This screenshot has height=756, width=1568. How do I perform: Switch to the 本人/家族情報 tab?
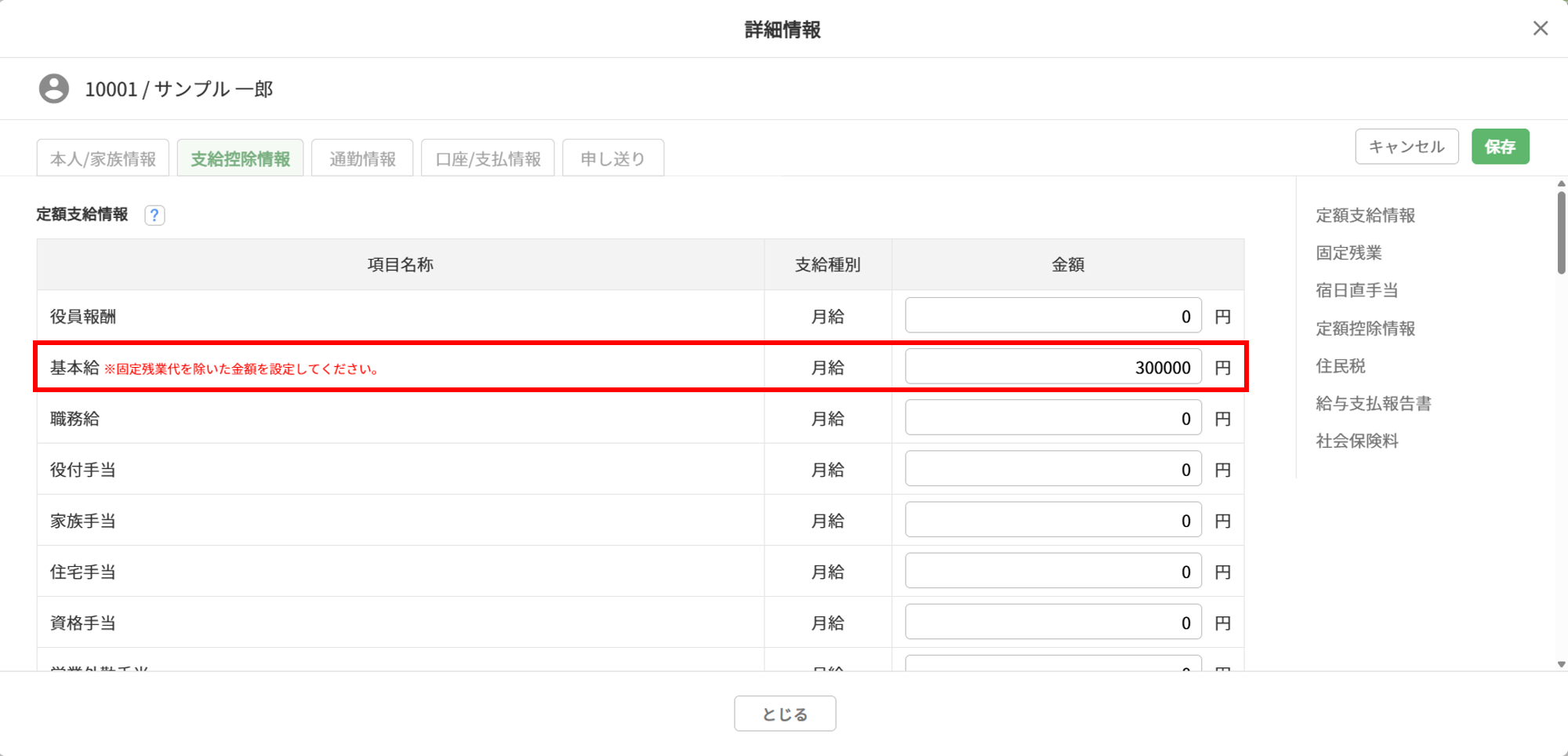coord(103,158)
